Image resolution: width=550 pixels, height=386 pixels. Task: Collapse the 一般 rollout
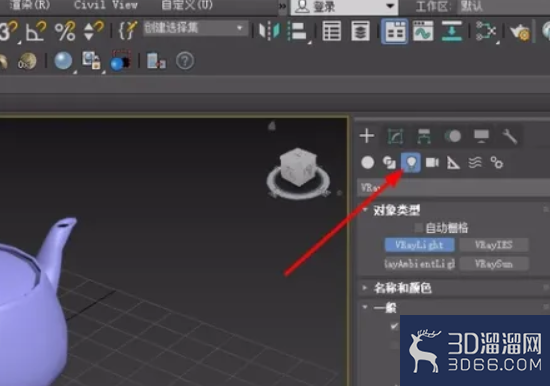pos(385,308)
